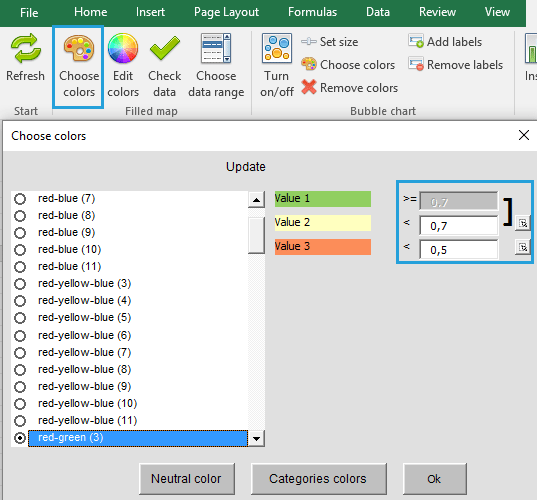Click the Check data checkmark icon
Viewport: 538px width, 500px height.
(165, 48)
